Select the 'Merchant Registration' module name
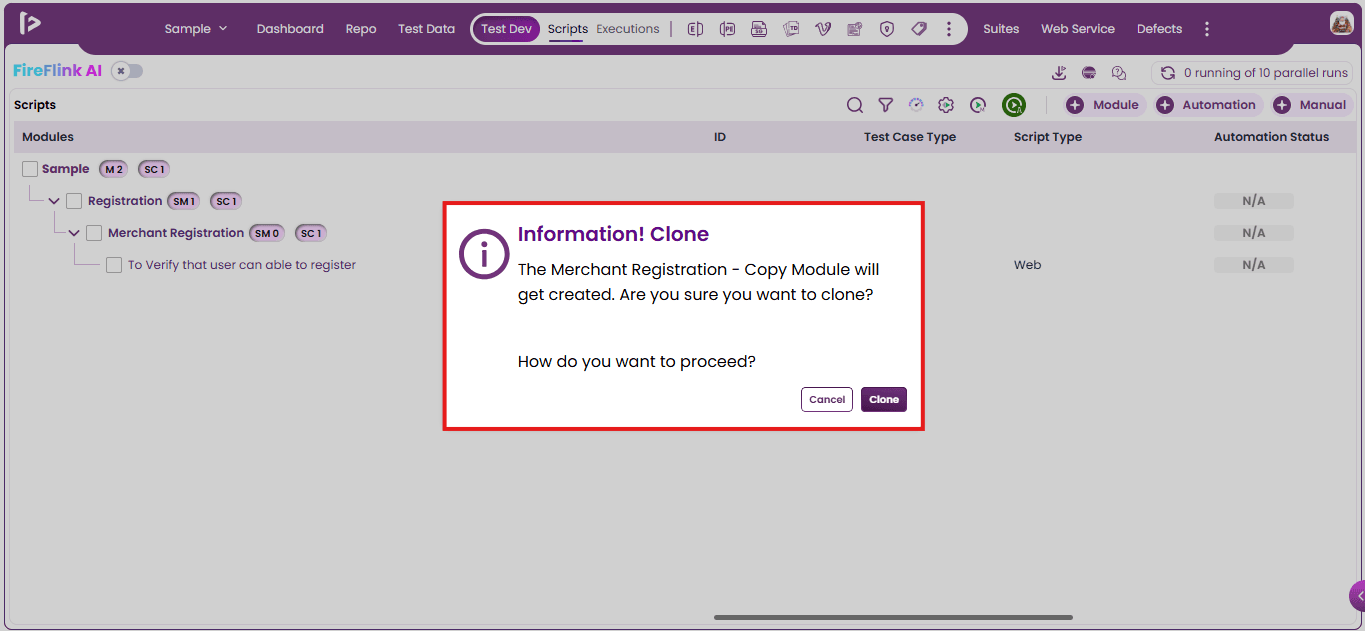Viewport: 1365px width, 631px height. click(x=176, y=233)
